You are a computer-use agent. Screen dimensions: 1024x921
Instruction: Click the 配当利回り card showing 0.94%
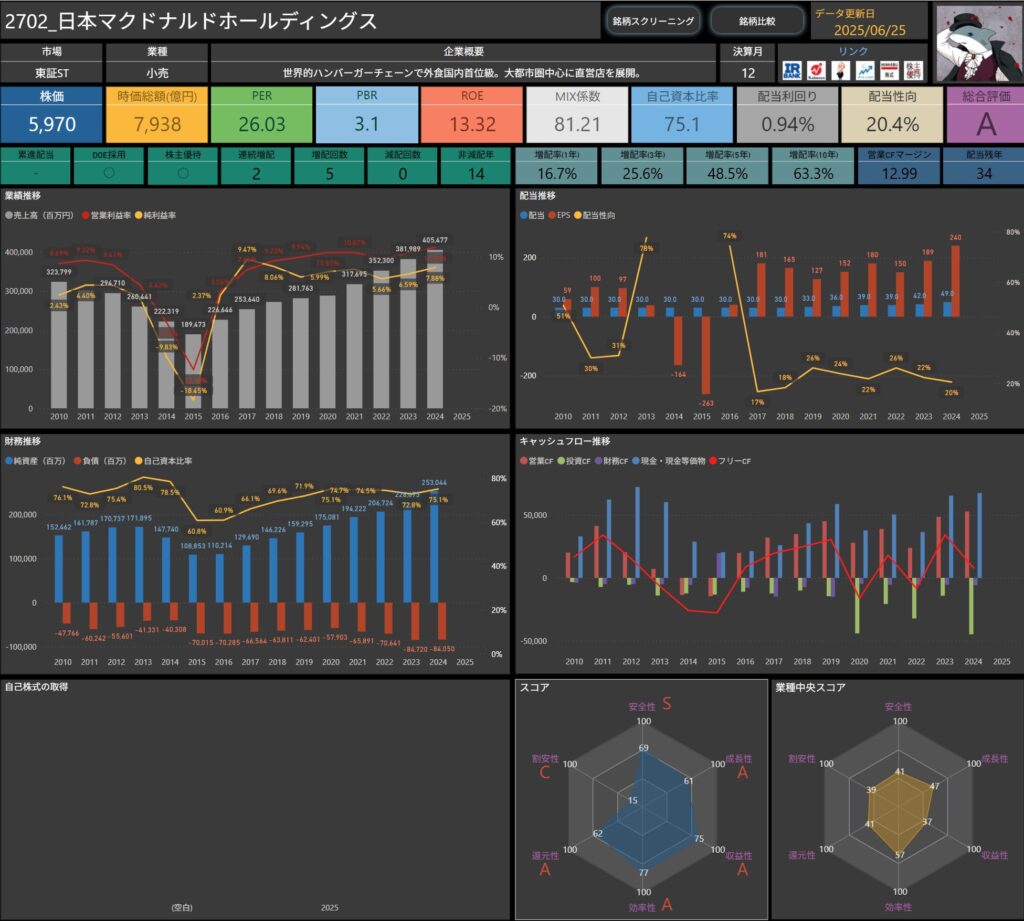(787, 114)
